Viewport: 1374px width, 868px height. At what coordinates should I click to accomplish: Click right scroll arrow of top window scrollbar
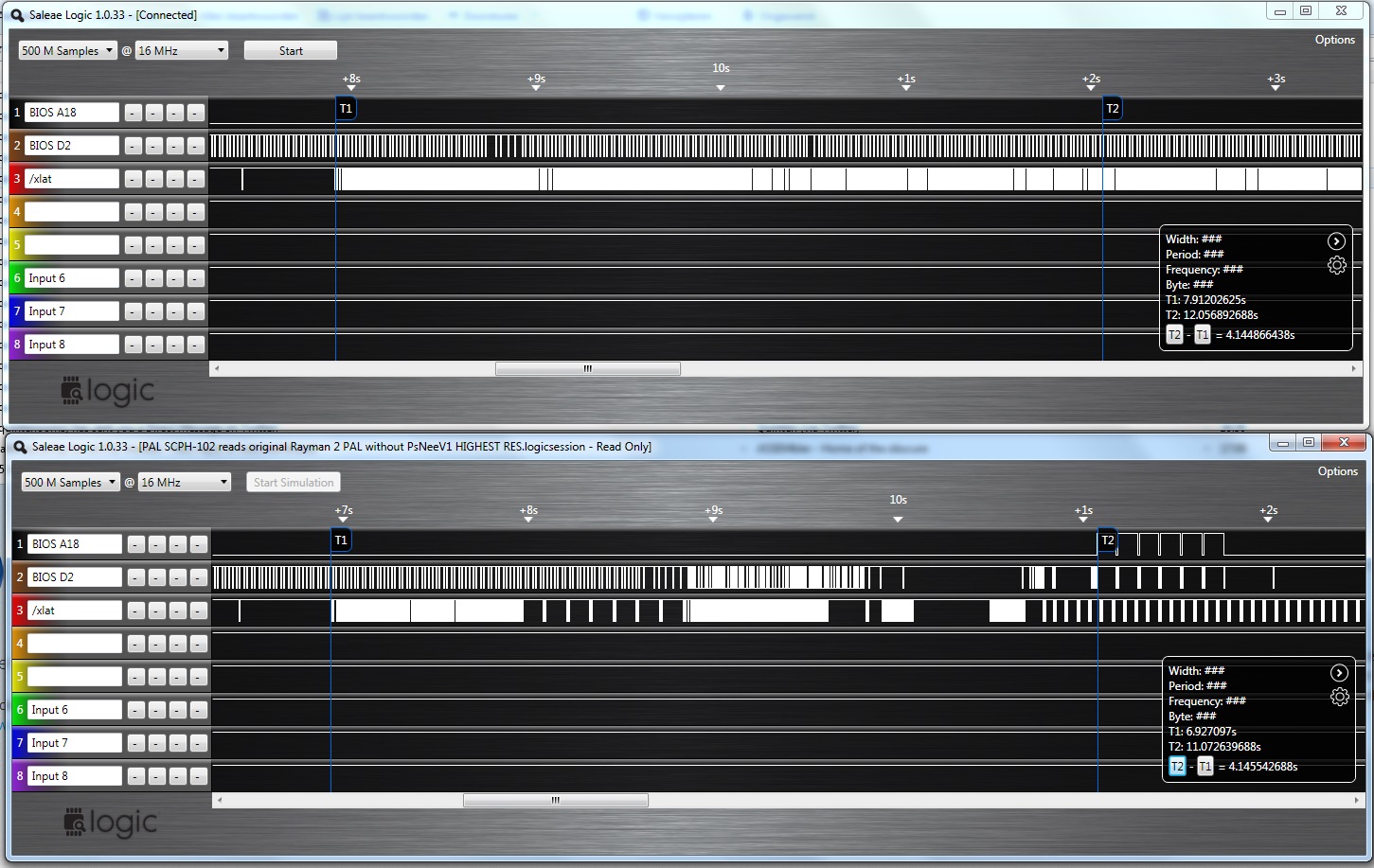pos(1354,369)
